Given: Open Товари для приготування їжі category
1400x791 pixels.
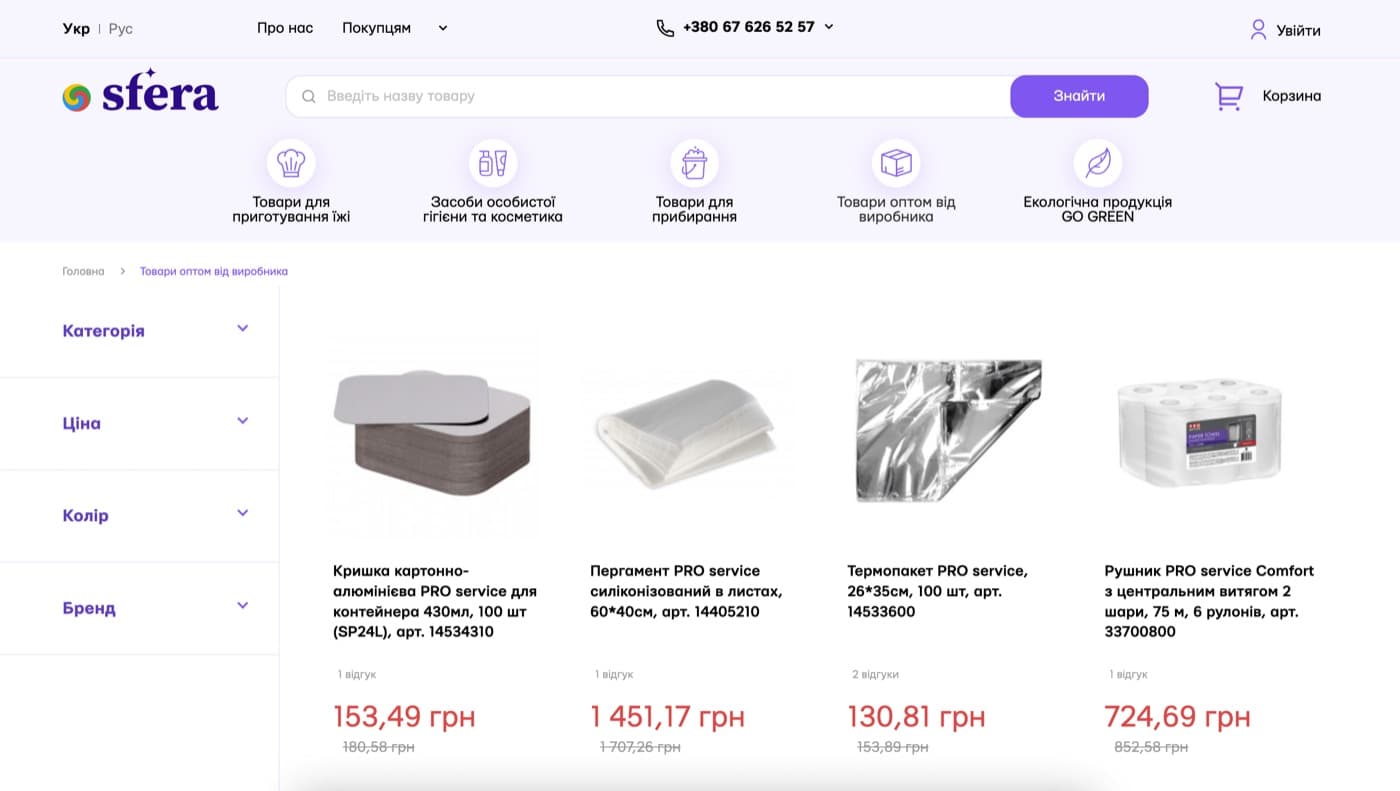Looking at the screenshot, I should click(291, 209).
